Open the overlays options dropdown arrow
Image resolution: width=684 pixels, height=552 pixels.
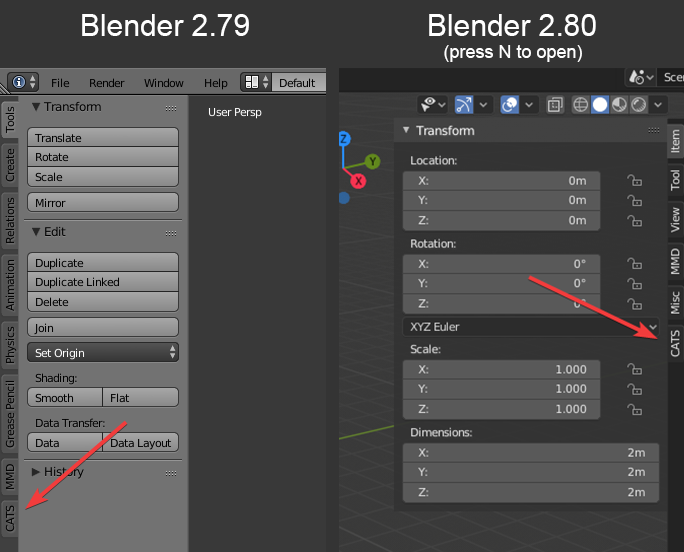point(529,105)
